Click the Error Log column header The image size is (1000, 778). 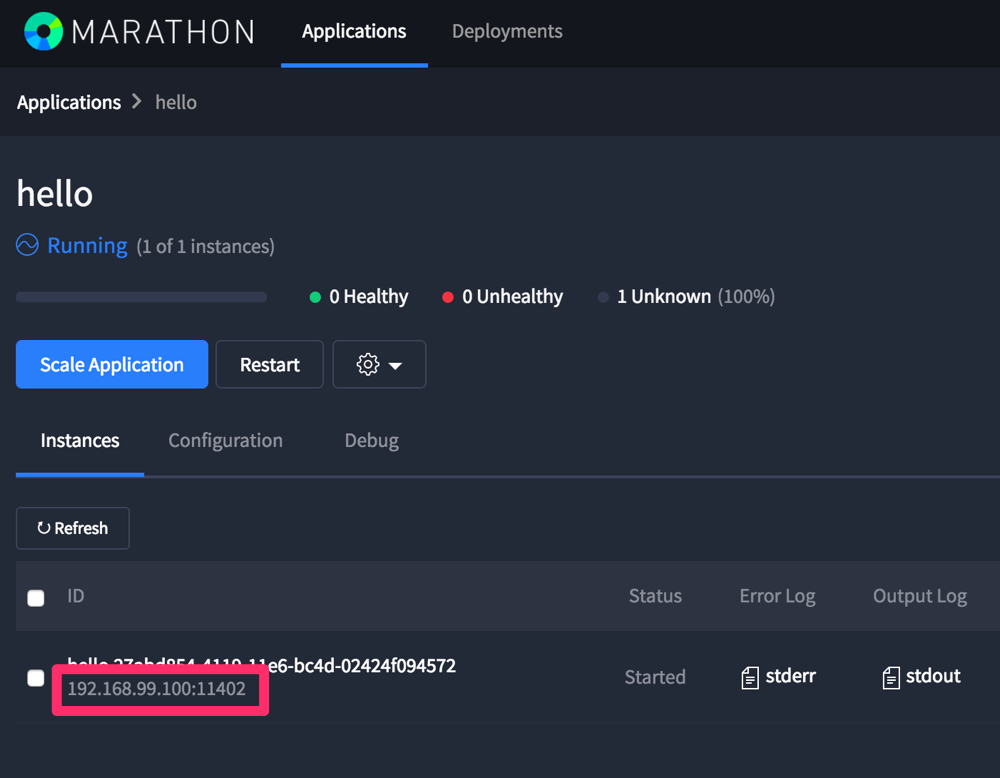tap(777, 596)
